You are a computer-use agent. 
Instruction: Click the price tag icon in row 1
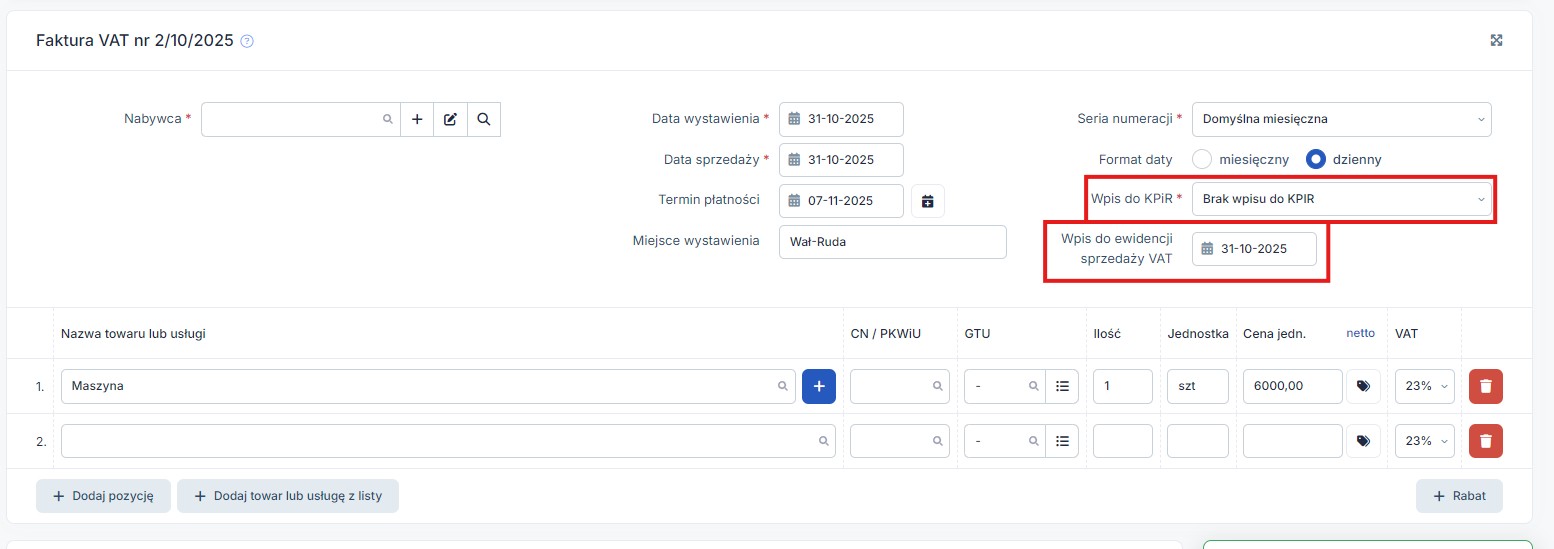pos(1363,386)
